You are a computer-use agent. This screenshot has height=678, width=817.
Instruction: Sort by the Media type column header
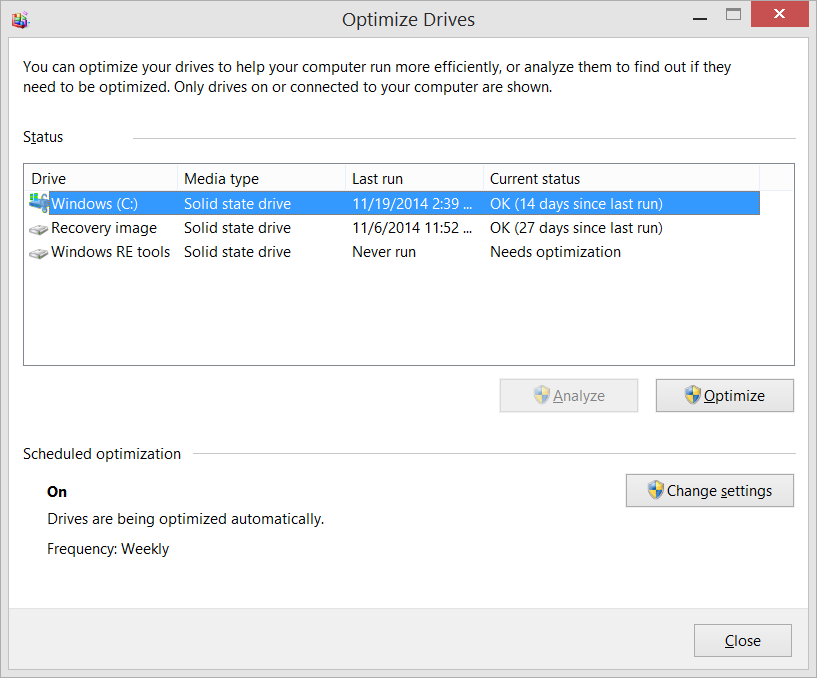point(260,179)
